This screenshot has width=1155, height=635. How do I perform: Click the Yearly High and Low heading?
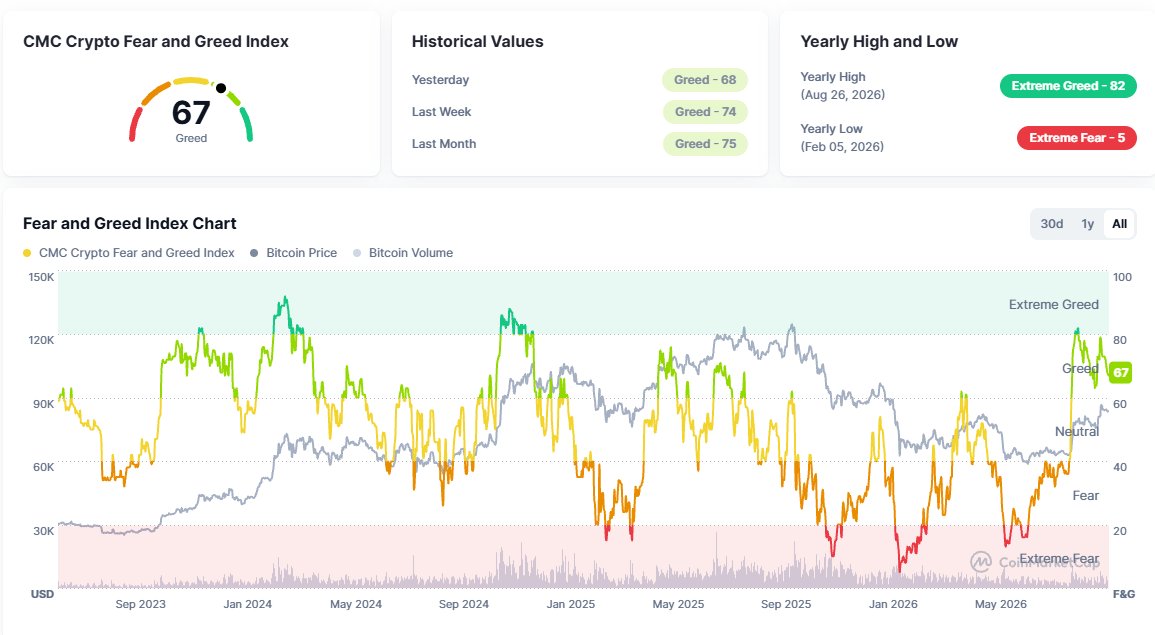879,42
